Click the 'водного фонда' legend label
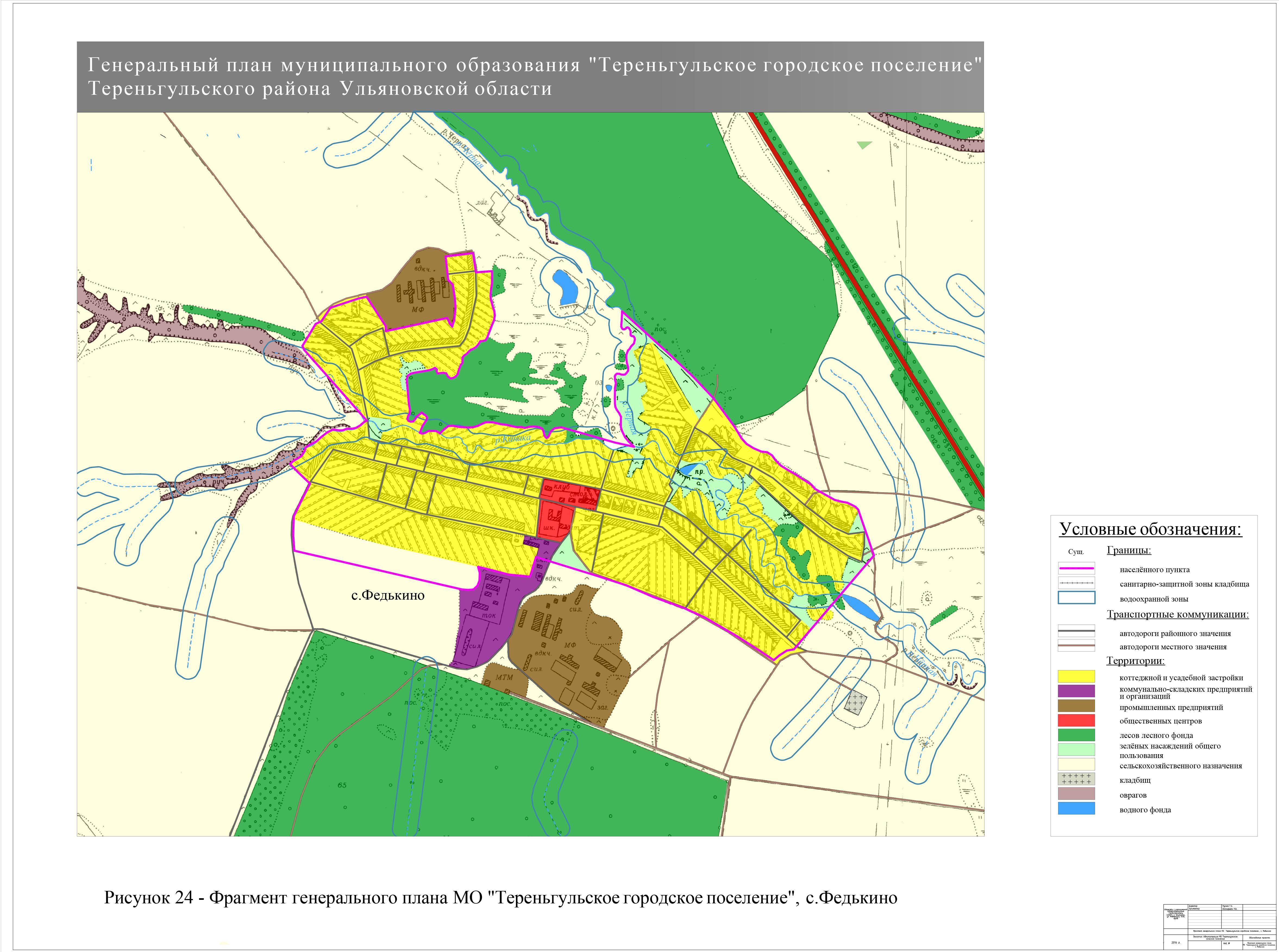This screenshot has height=952, width=1279. coord(1145,810)
